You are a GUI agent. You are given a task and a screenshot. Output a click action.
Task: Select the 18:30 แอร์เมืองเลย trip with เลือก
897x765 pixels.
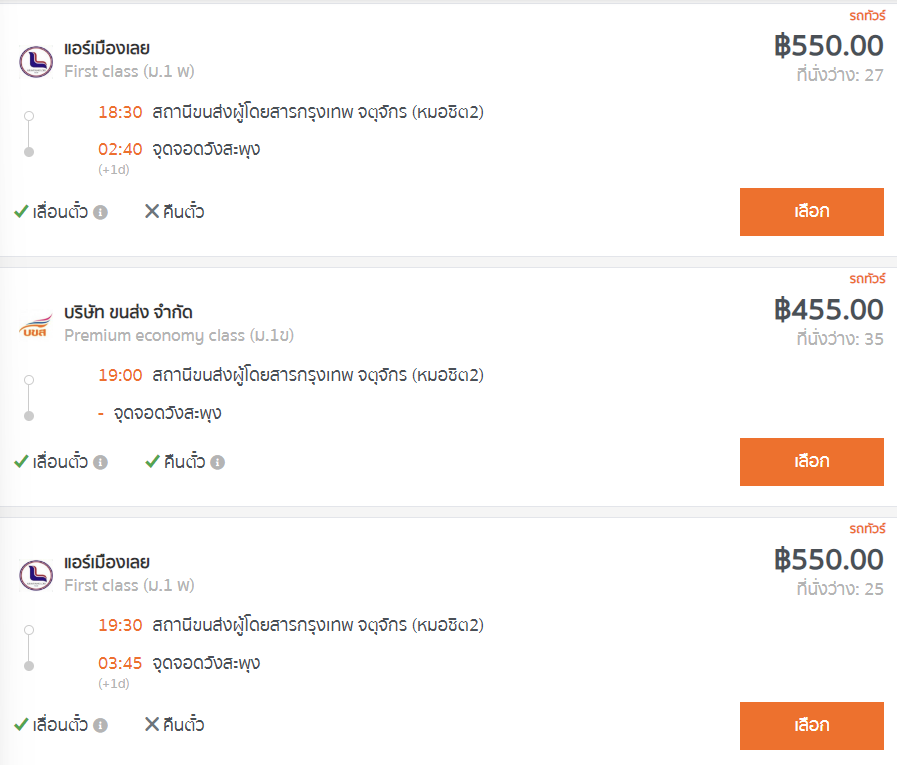pos(811,212)
